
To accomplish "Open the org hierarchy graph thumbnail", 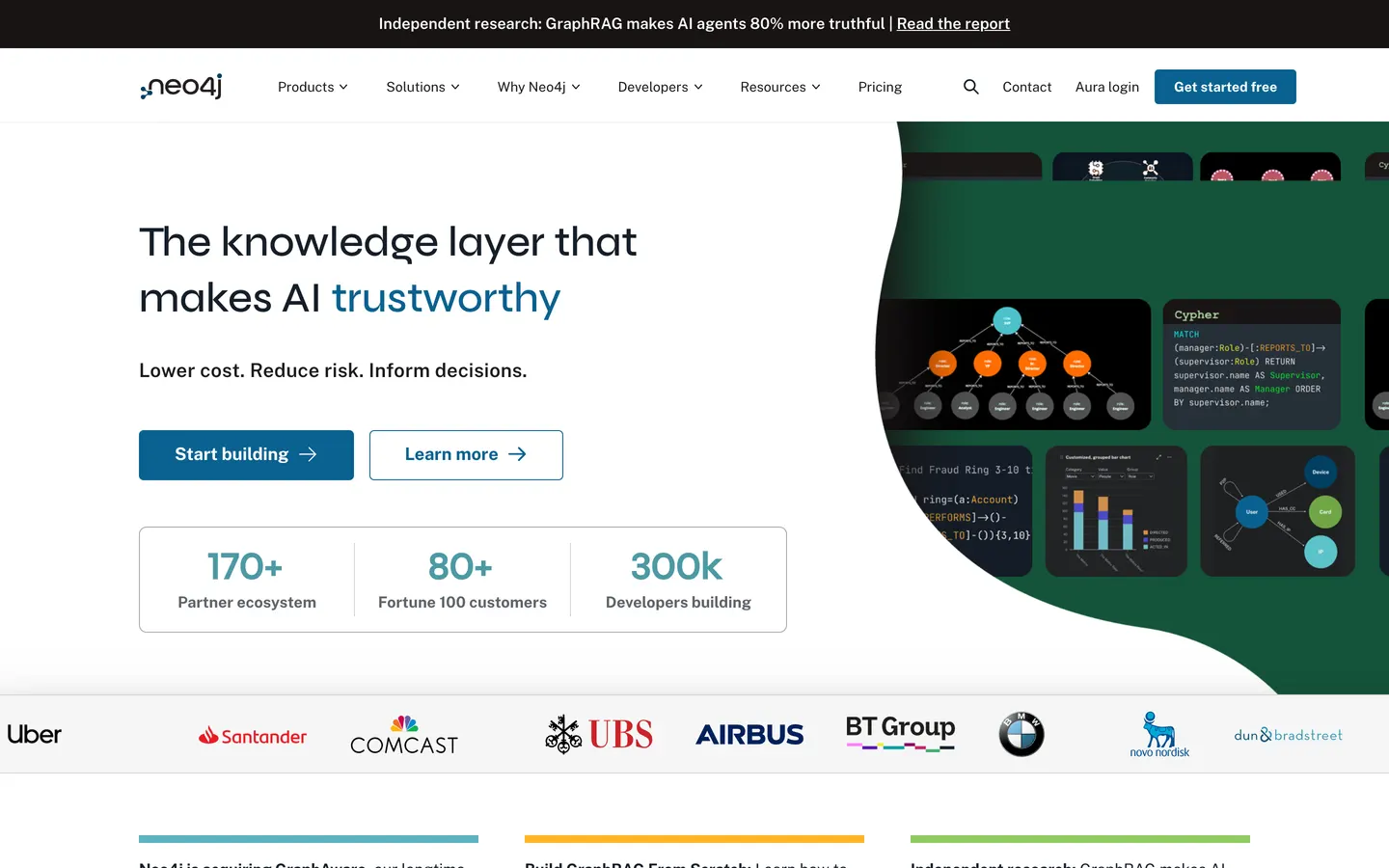I will click(1014, 365).
